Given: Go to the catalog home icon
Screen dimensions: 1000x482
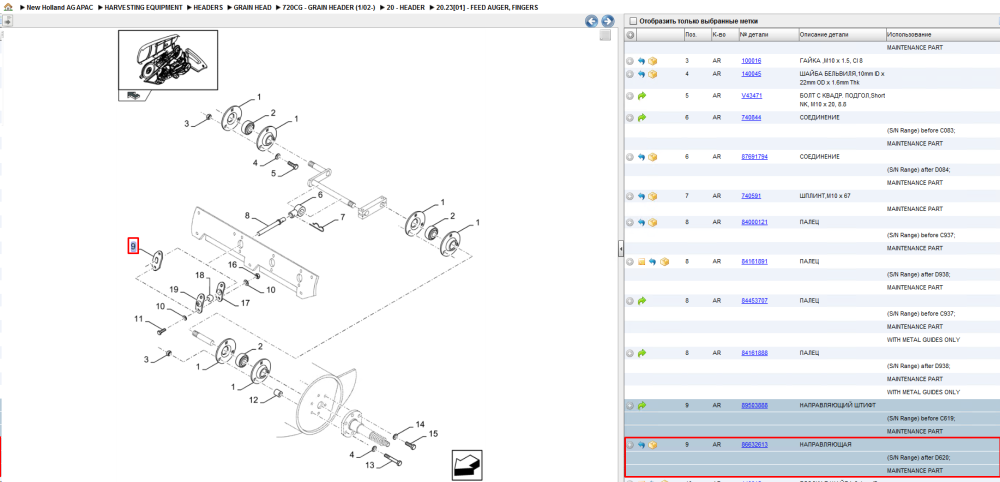Looking at the screenshot, I should point(8,8).
